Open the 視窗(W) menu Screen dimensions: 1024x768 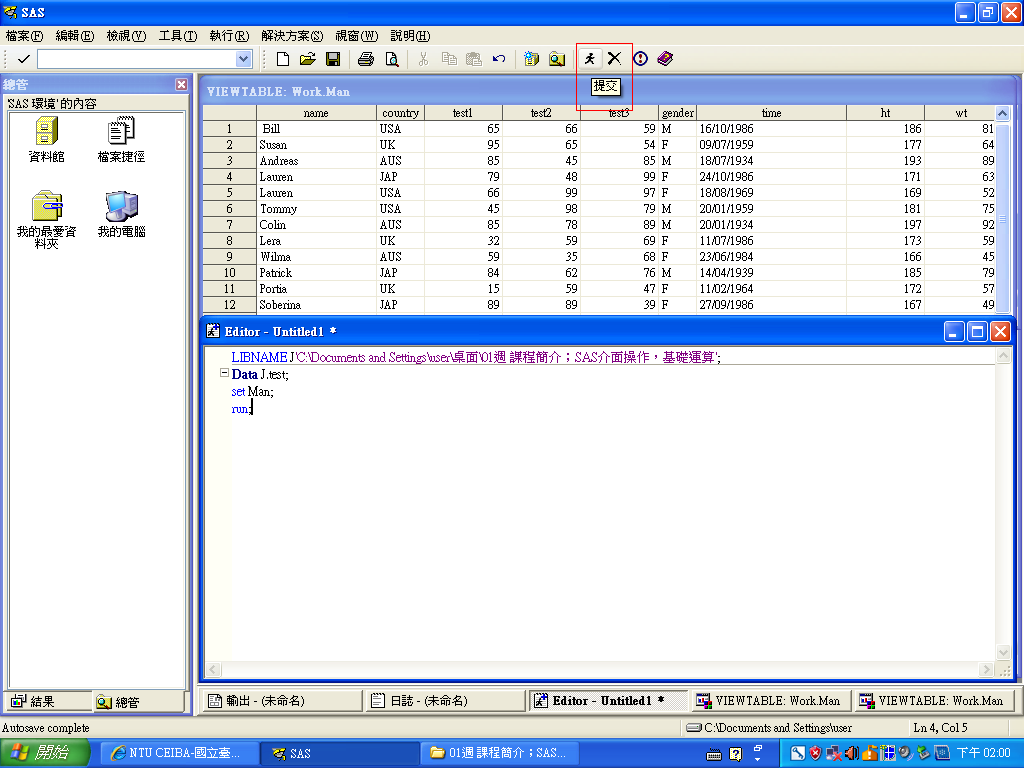357,35
